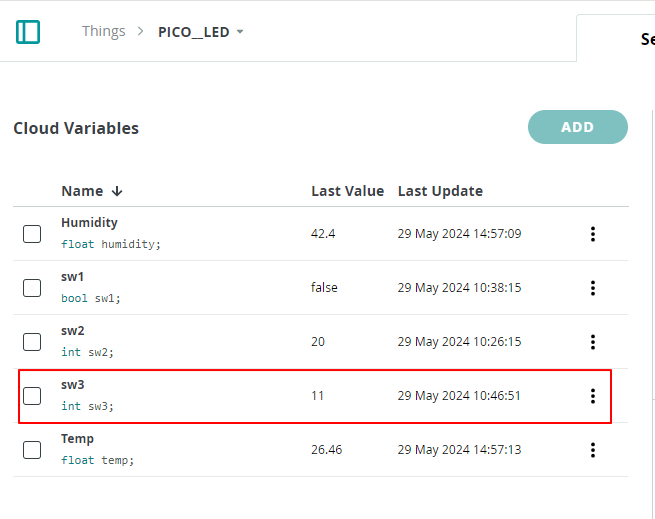Open the three-dot menu for Temp

coord(593,450)
